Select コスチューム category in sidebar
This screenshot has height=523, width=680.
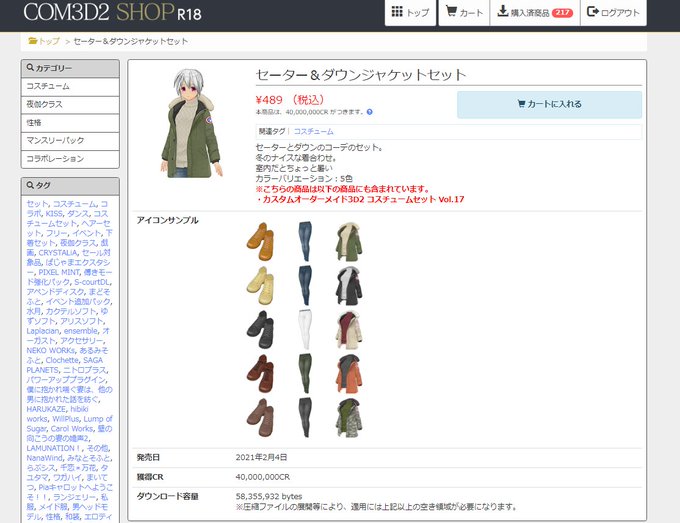tap(70, 86)
